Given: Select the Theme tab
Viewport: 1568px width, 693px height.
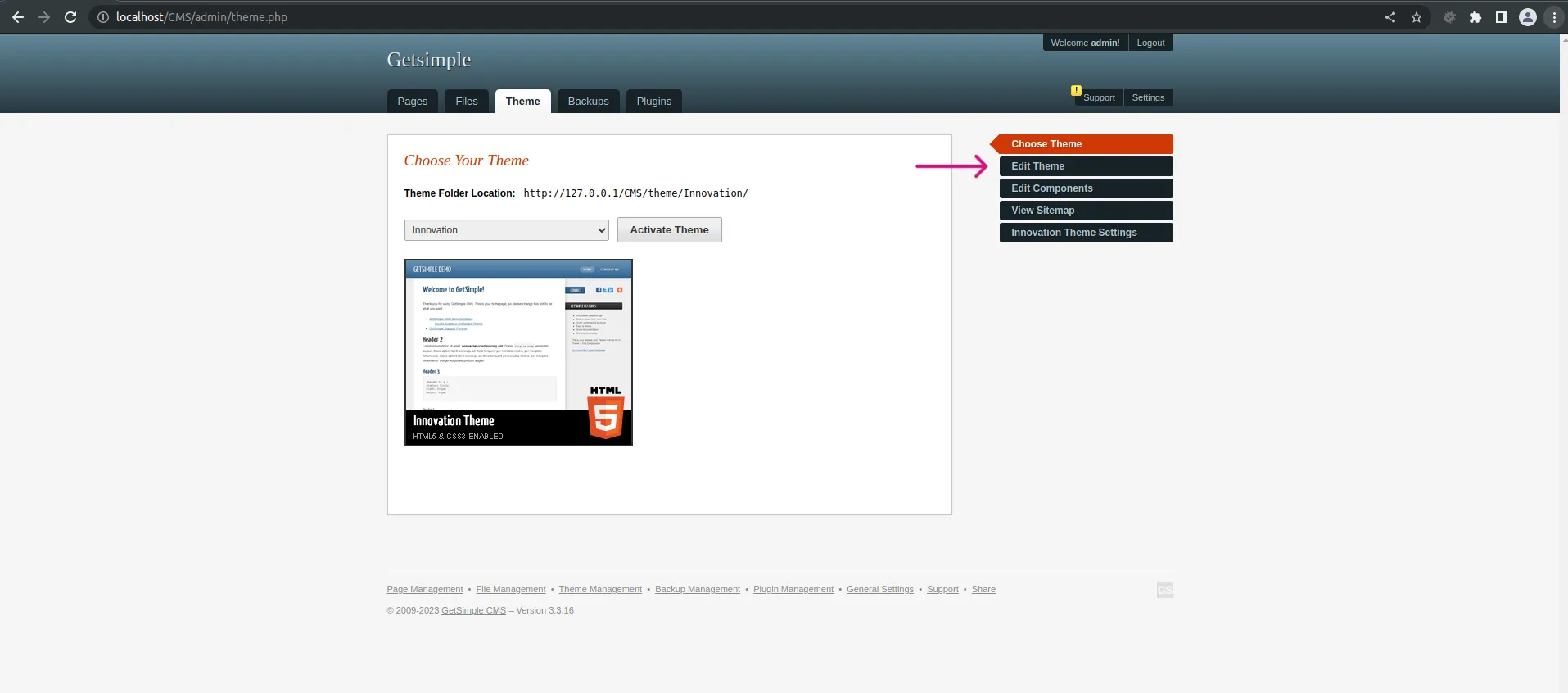Looking at the screenshot, I should [x=523, y=102].
